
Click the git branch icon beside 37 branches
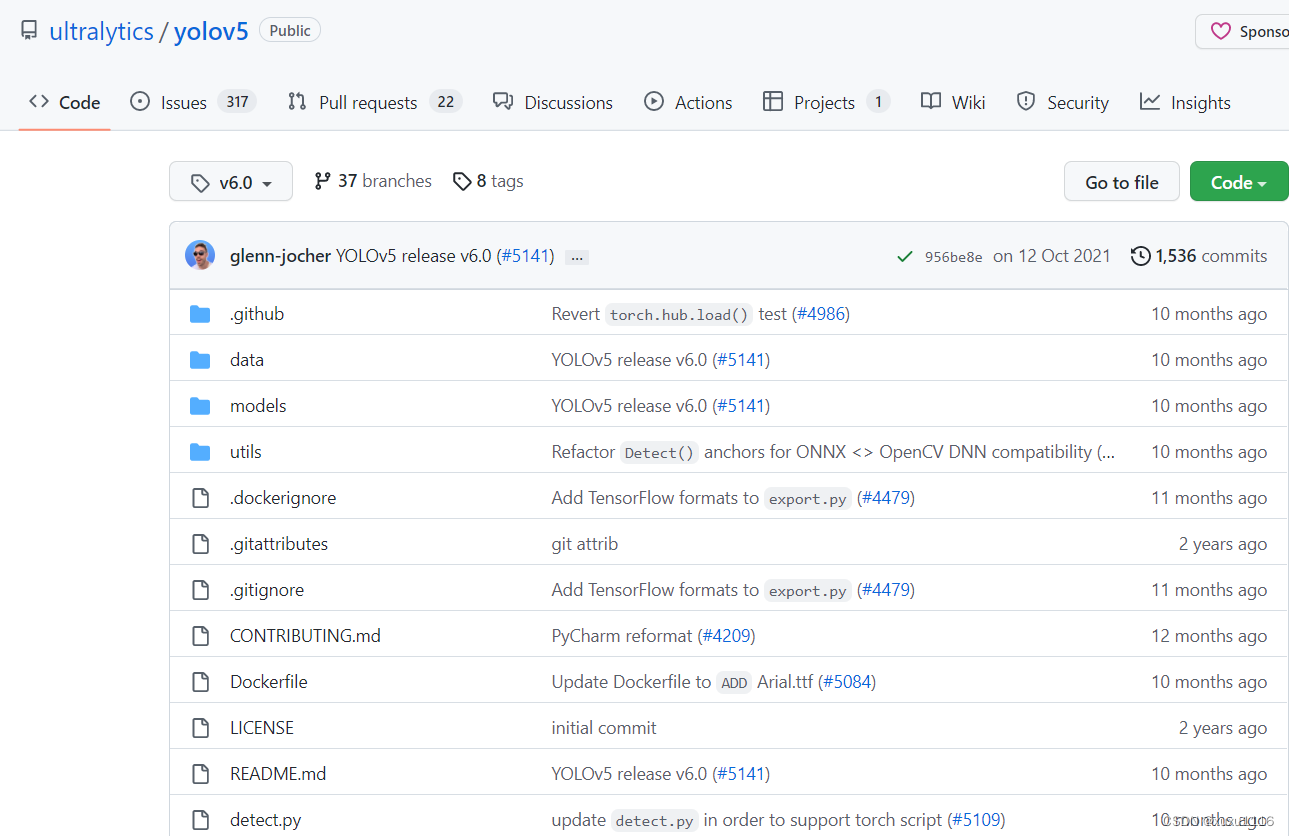coord(322,181)
